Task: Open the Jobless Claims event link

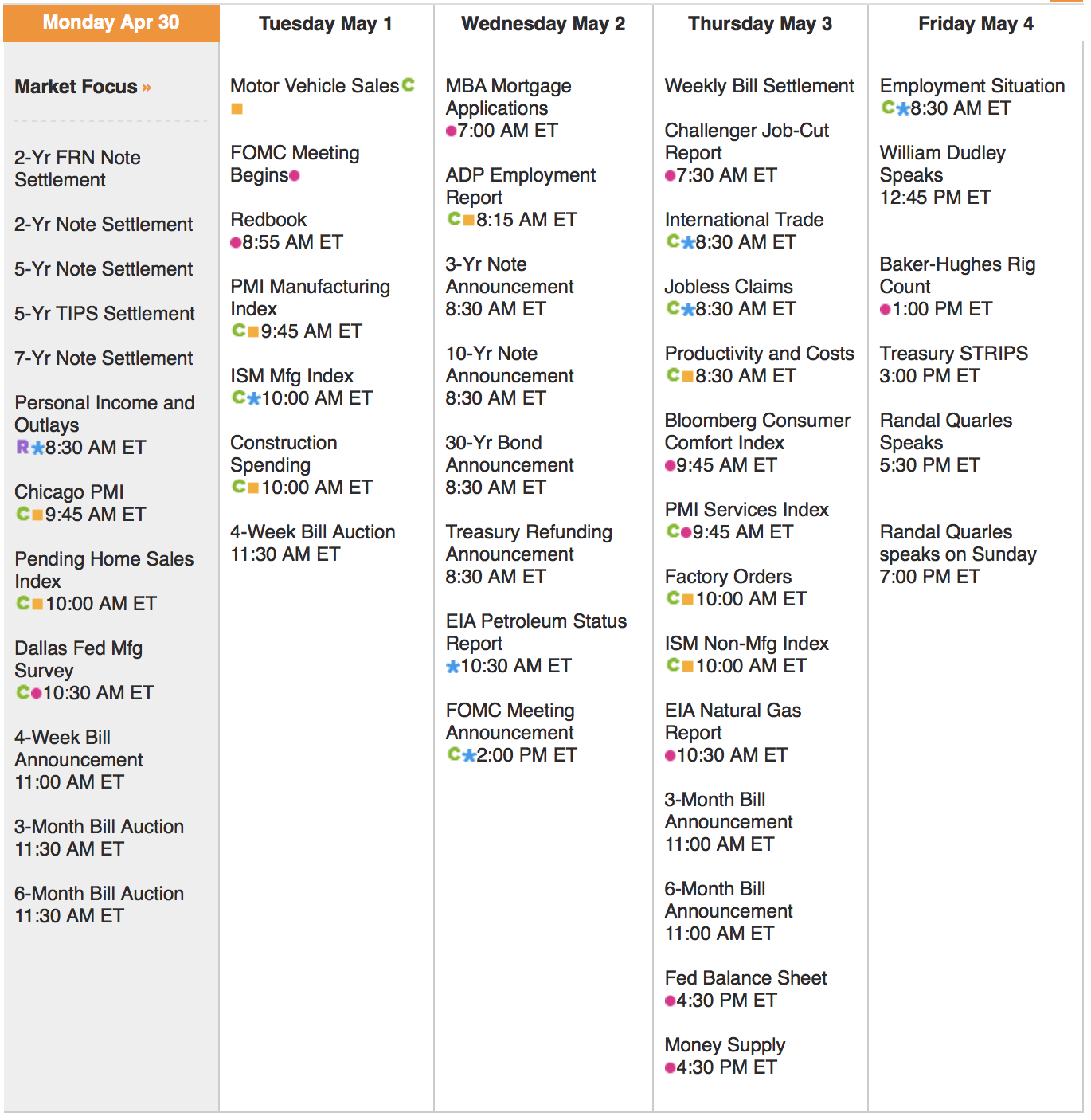Action: point(729,287)
